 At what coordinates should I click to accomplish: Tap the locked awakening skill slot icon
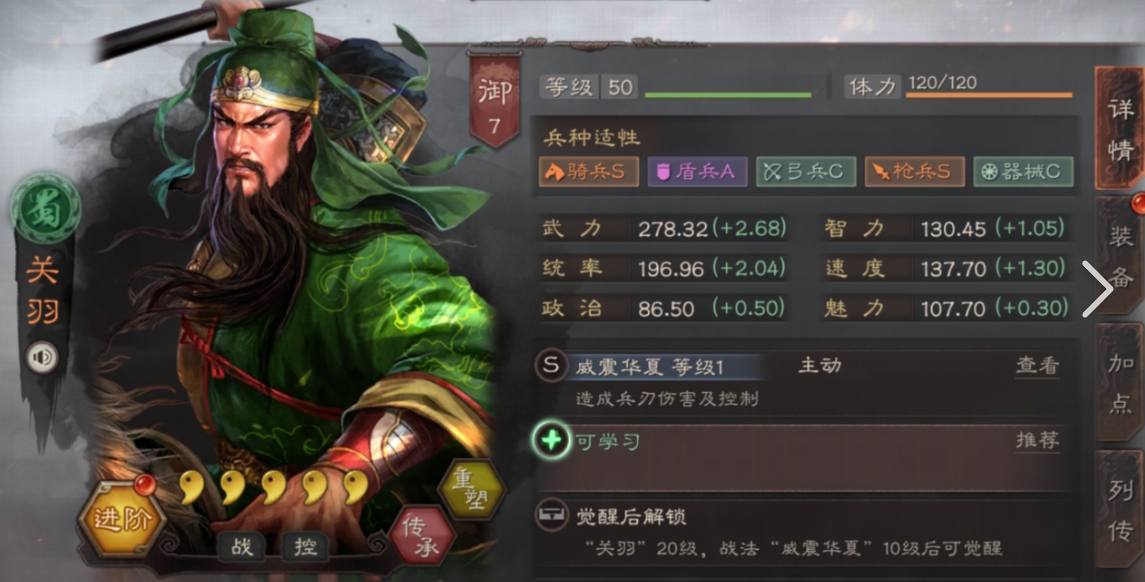tap(551, 516)
